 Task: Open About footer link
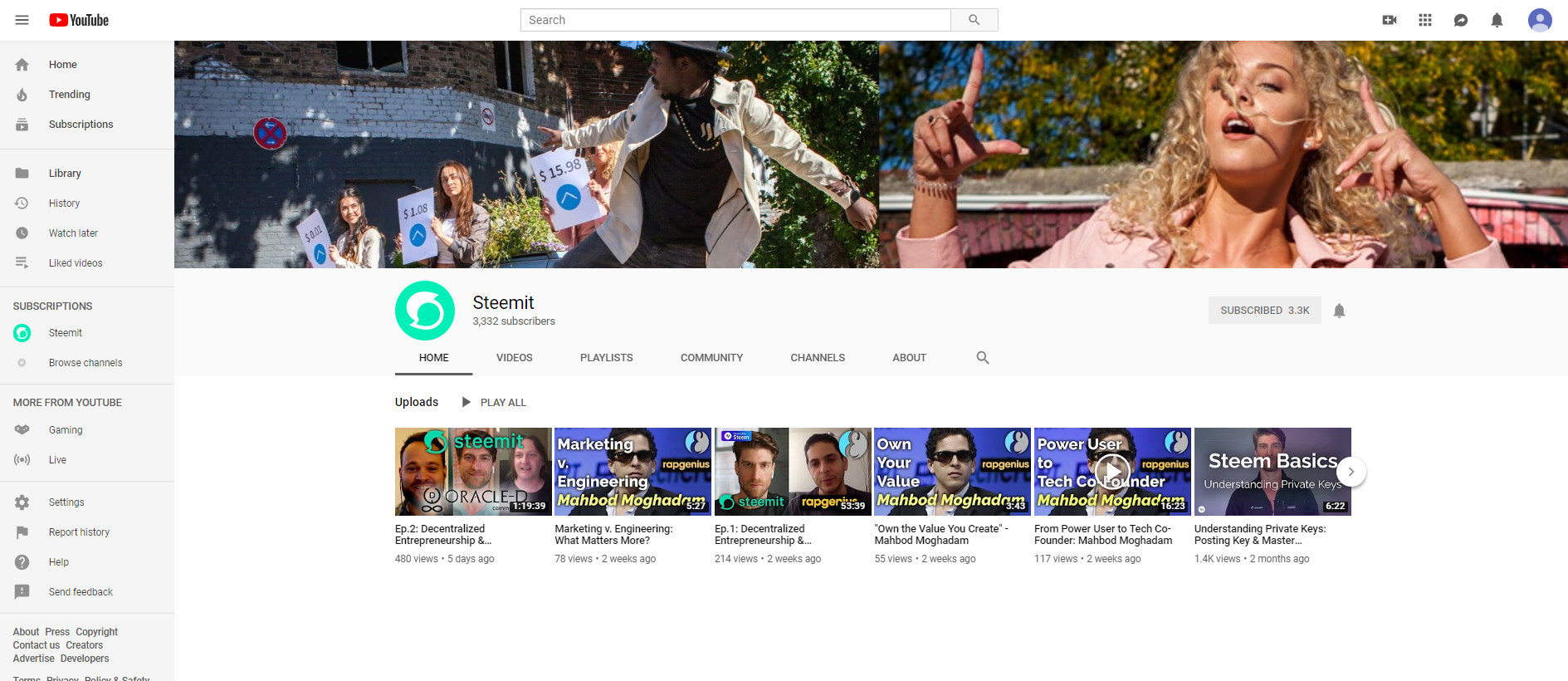pyautogui.click(x=26, y=632)
